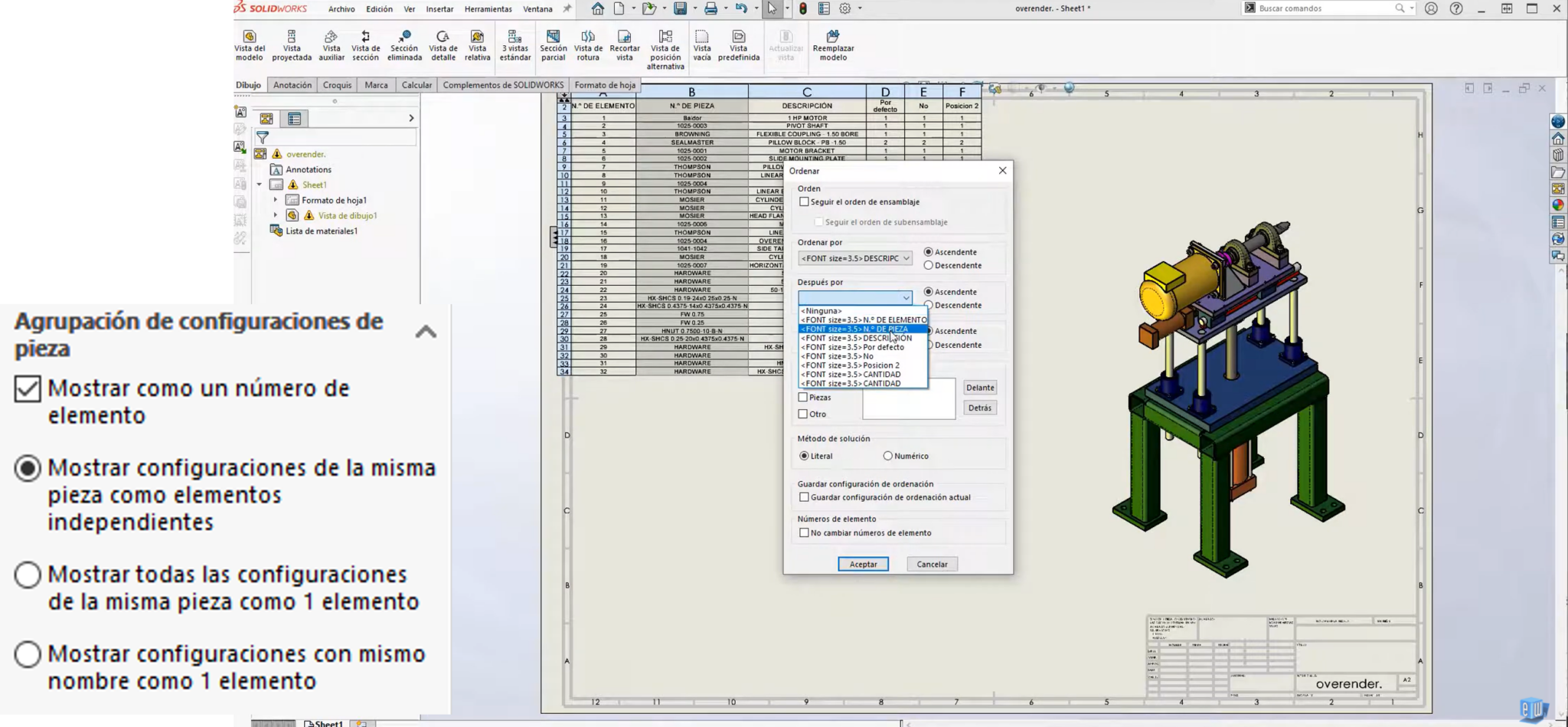The height and width of the screenshot is (727, 1568).
Task: Insert 3 vistas estándar
Action: (514, 44)
